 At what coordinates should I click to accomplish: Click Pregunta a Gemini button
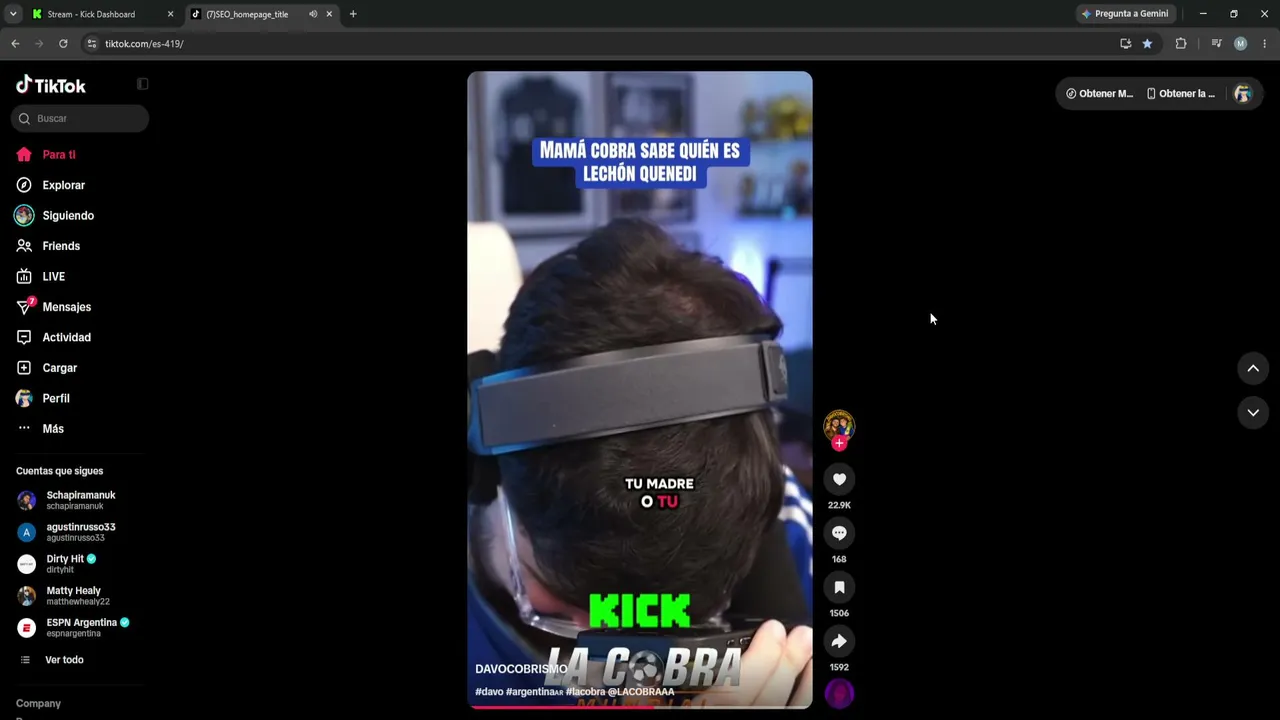pos(1125,14)
